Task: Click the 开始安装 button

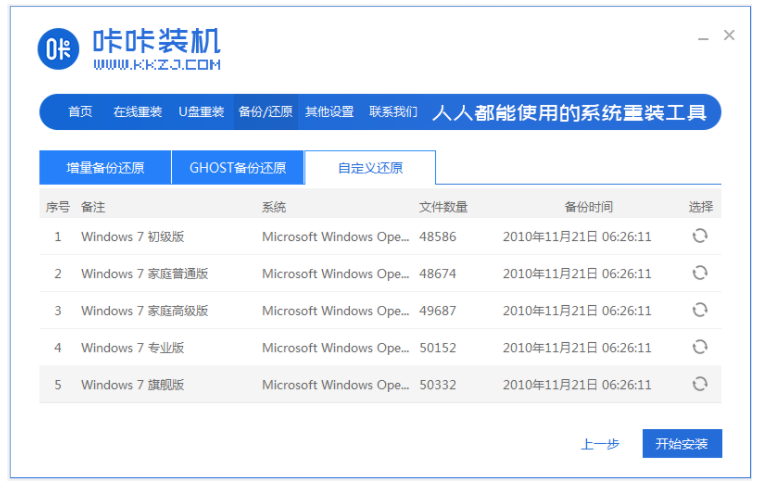Action: coord(681,443)
